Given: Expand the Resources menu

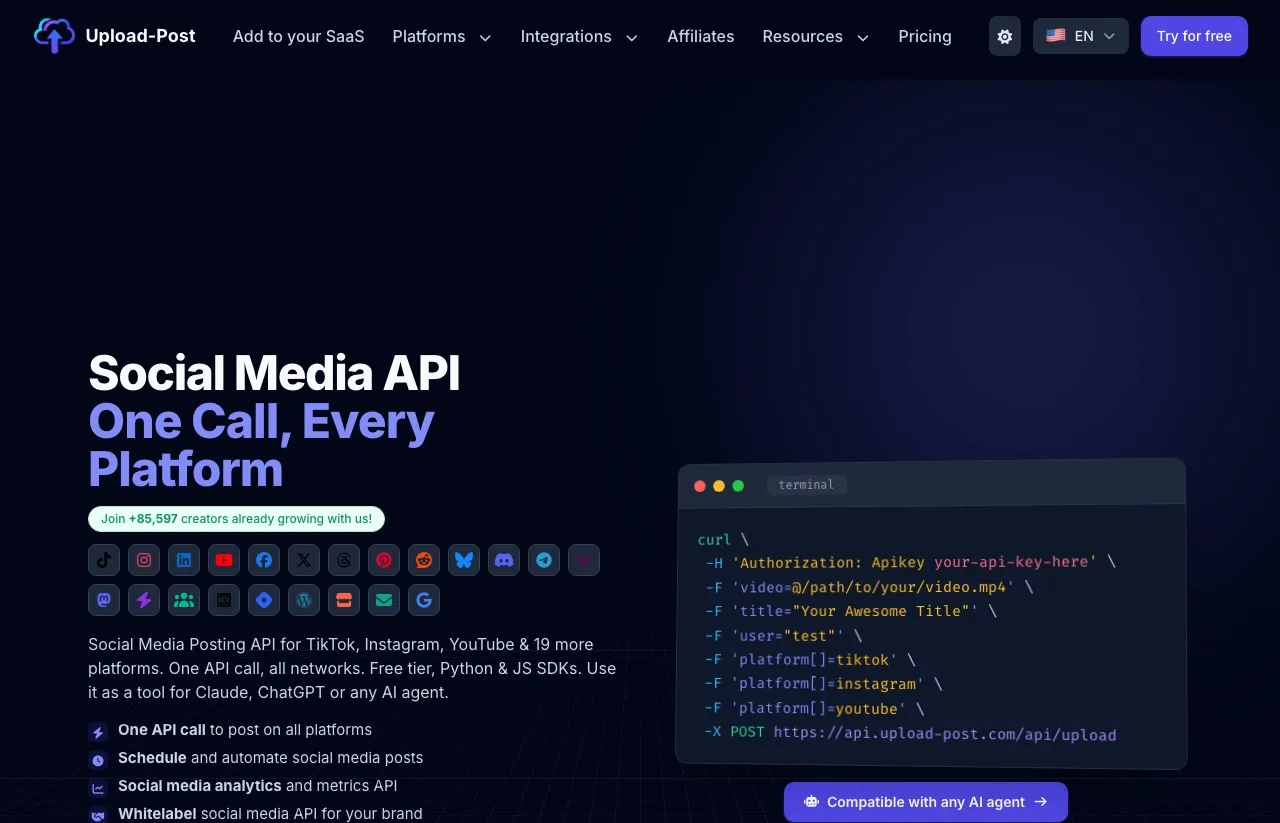Looking at the screenshot, I should 816,36.
